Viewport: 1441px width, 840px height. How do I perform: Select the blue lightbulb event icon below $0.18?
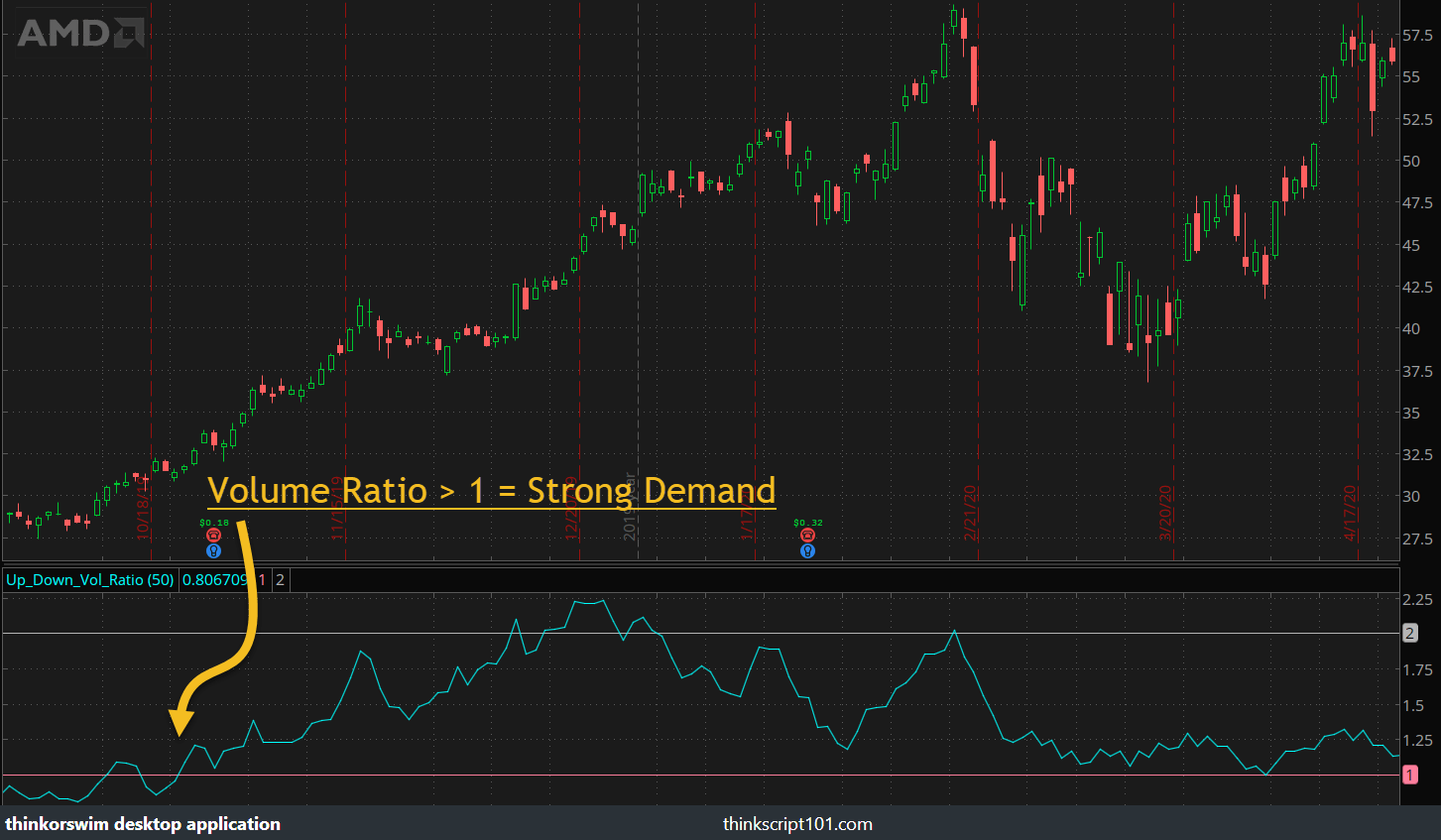213,551
